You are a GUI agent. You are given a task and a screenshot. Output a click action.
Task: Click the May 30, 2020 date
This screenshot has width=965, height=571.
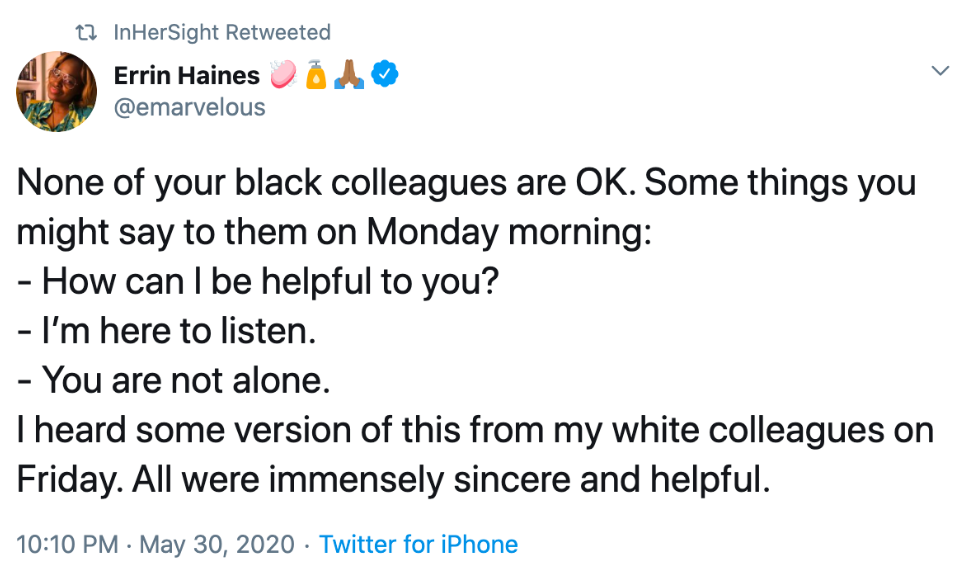pyautogui.click(x=217, y=545)
